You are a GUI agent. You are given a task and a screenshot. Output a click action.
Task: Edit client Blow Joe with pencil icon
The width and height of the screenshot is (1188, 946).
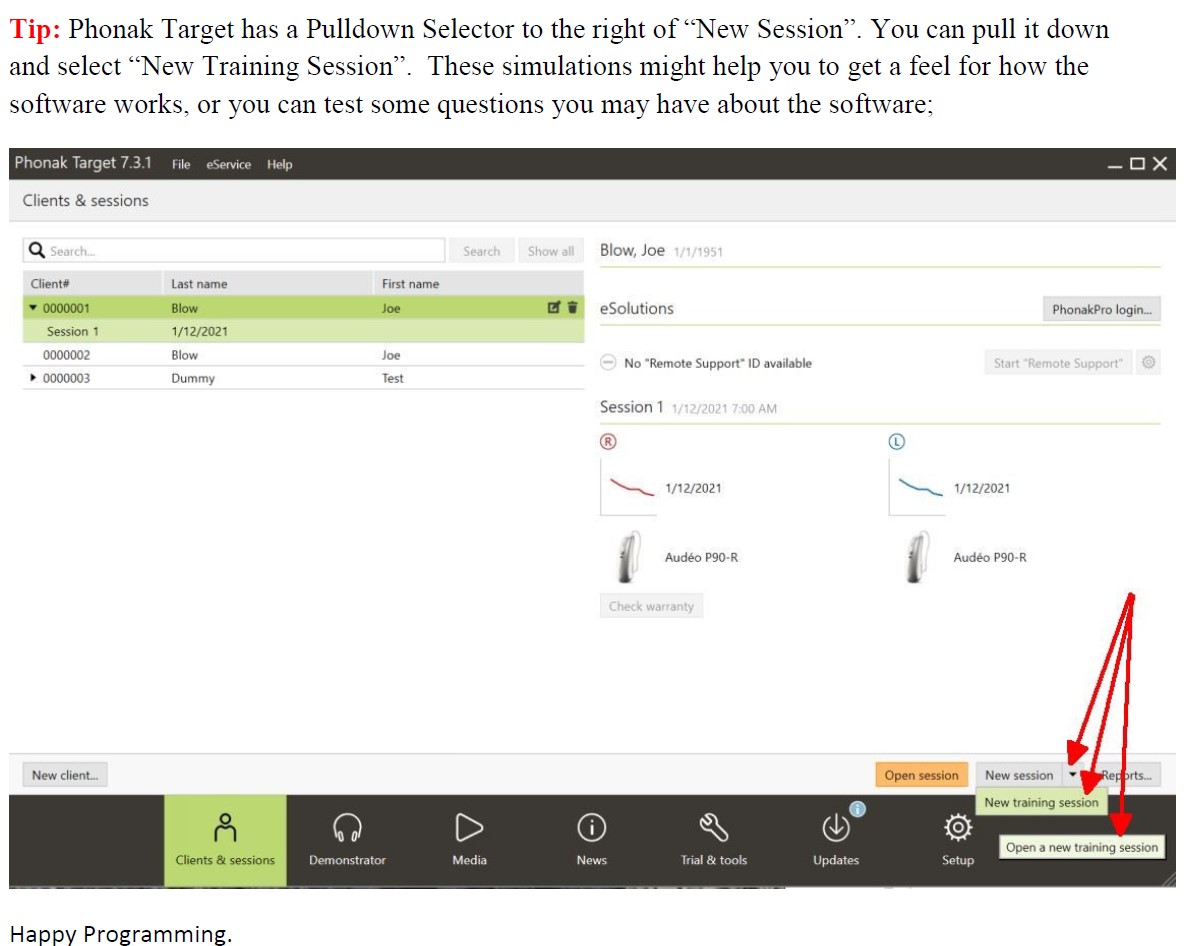point(554,308)
